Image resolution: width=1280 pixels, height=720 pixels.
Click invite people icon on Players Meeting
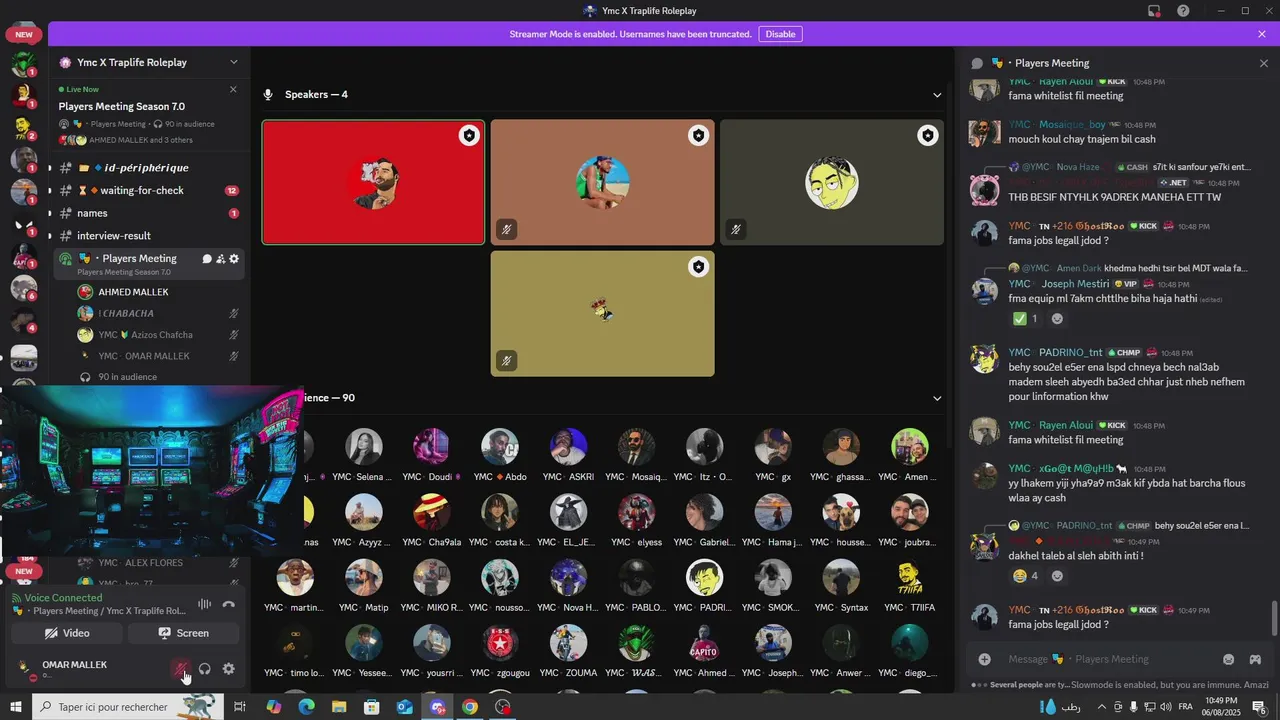click(x=221, y=258)
